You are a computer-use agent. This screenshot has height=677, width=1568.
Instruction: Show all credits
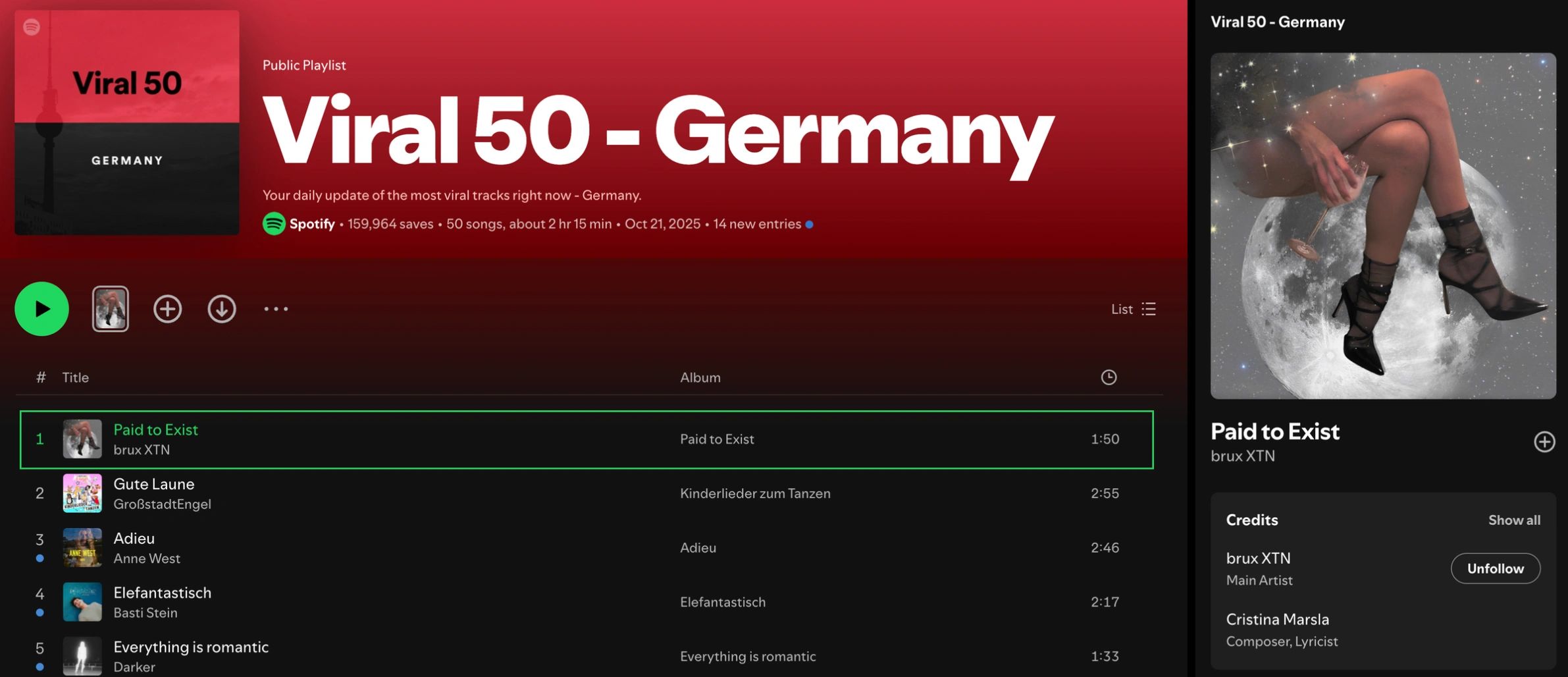[1514, 520]
